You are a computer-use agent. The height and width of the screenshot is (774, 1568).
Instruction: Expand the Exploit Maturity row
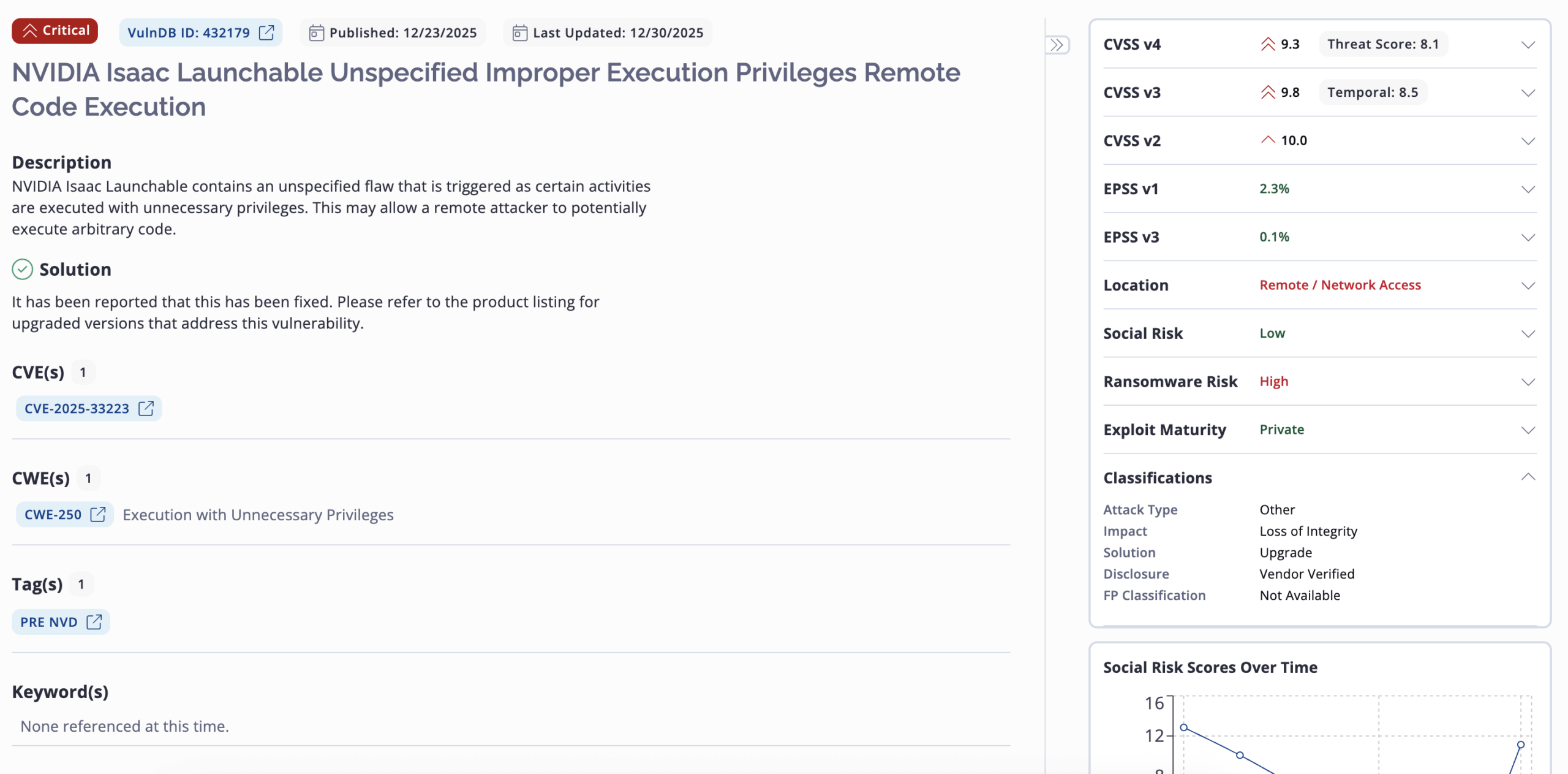1528,430
